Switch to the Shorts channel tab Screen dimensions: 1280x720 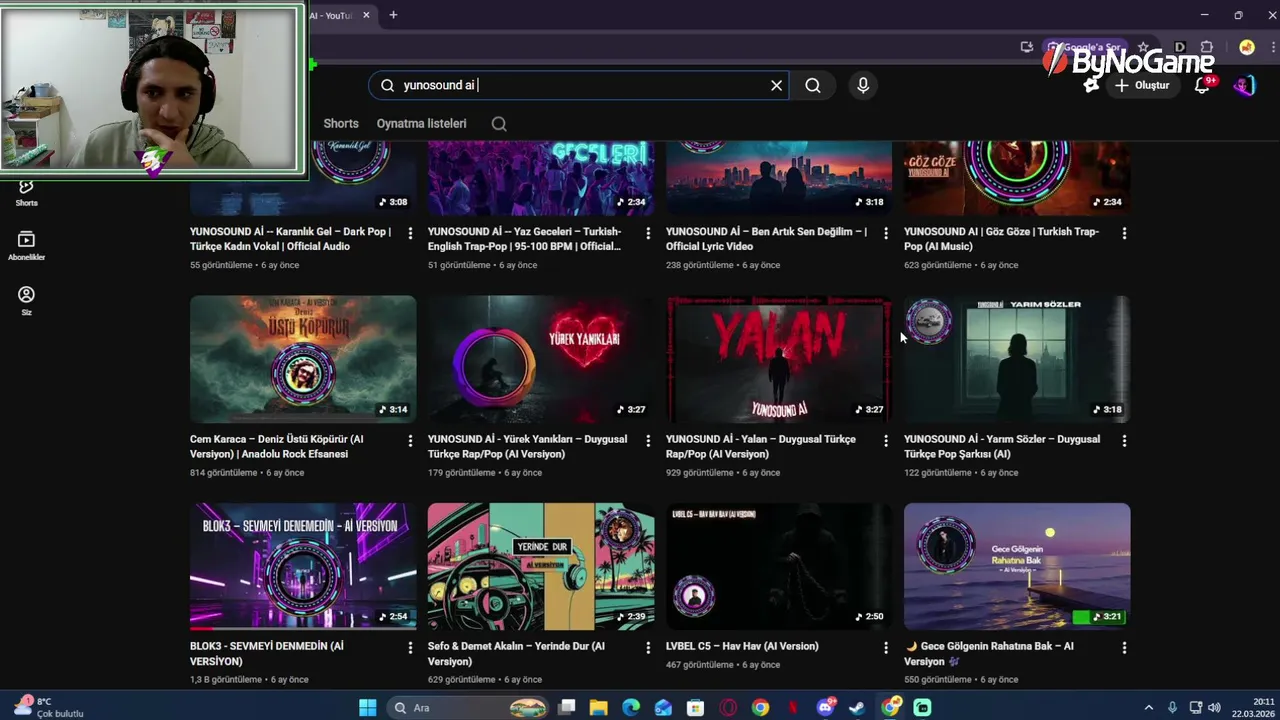(x=341, y=123)
